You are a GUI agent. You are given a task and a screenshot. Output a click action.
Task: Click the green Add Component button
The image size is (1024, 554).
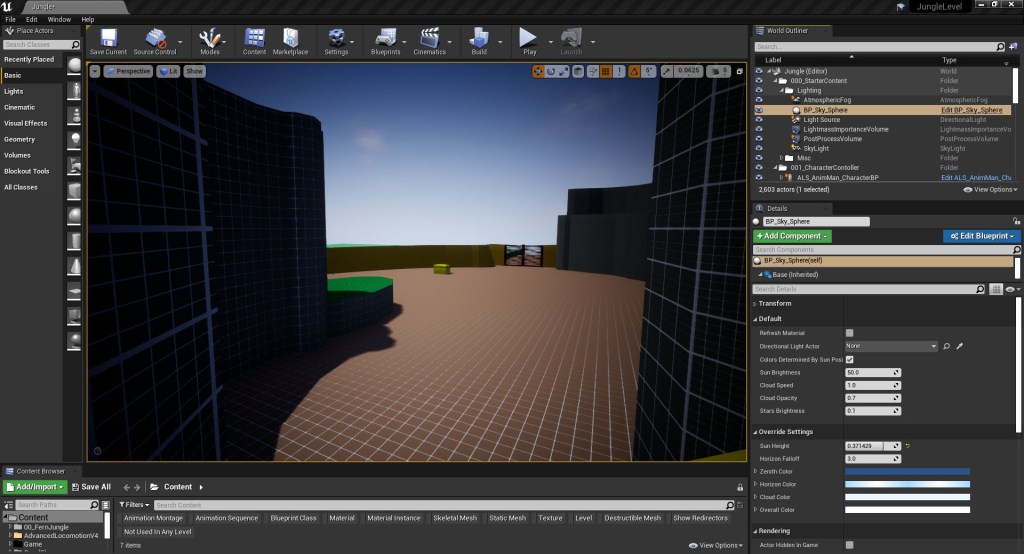point(792,236)
